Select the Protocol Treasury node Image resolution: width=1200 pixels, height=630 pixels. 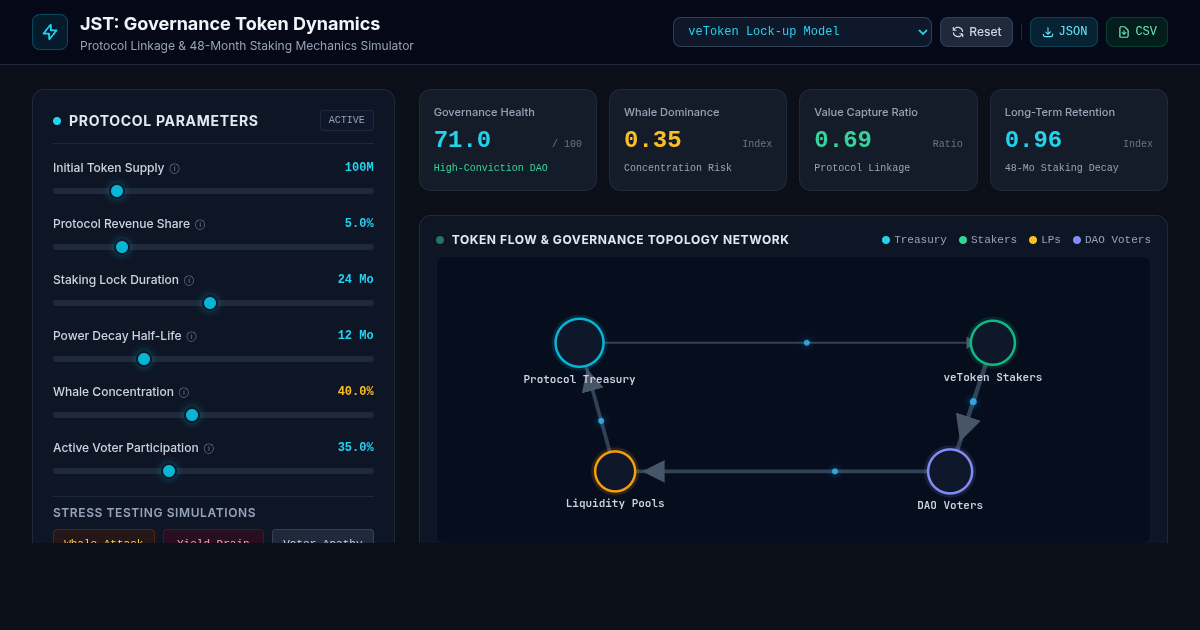pos(580,343)
